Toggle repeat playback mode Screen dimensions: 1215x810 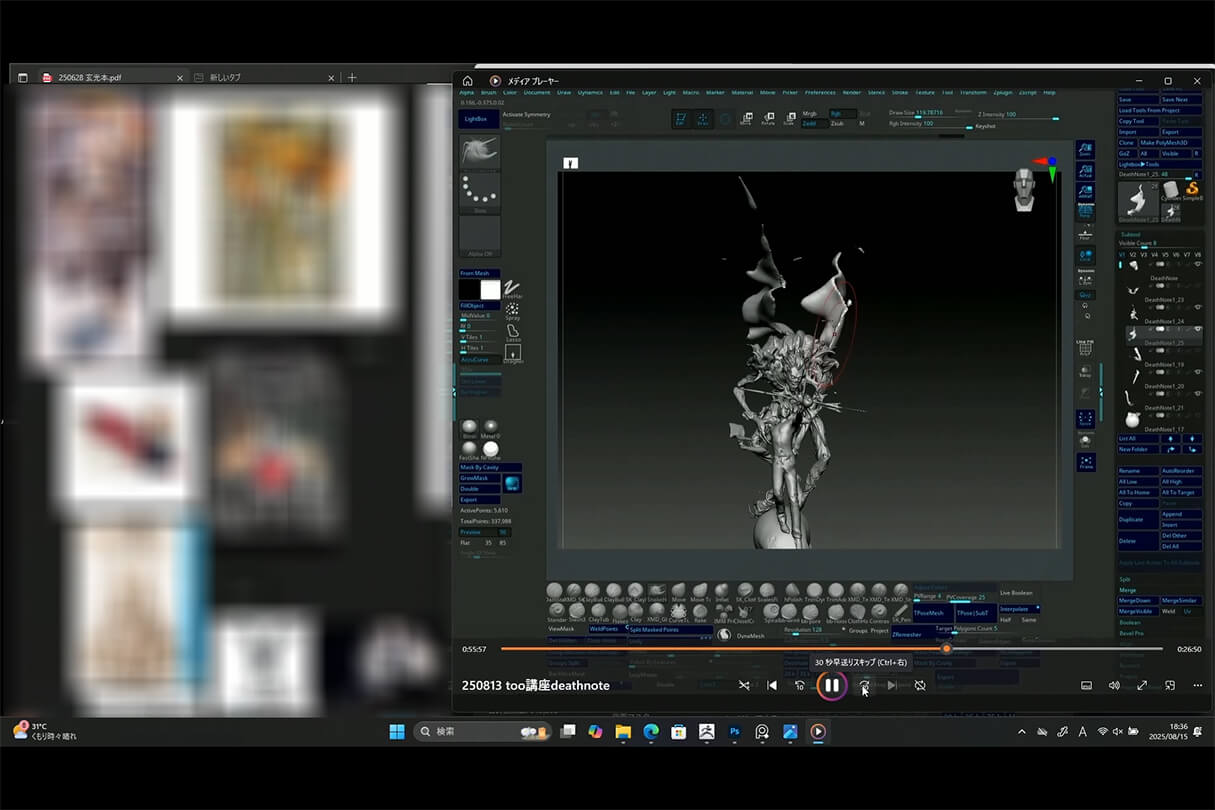(920, 685)
